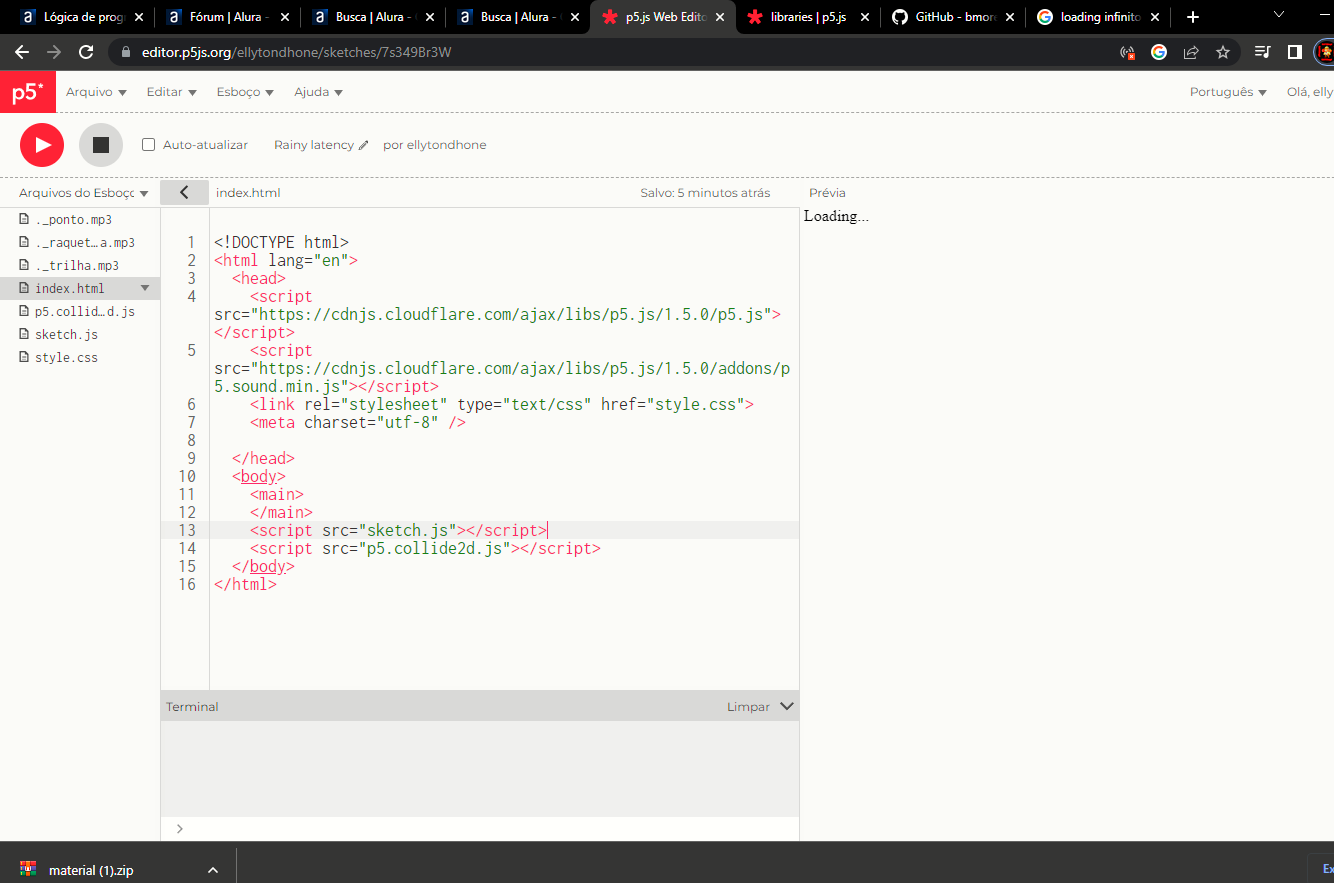
Task: Click the Prévia preview heading
Action: [827, 193]
